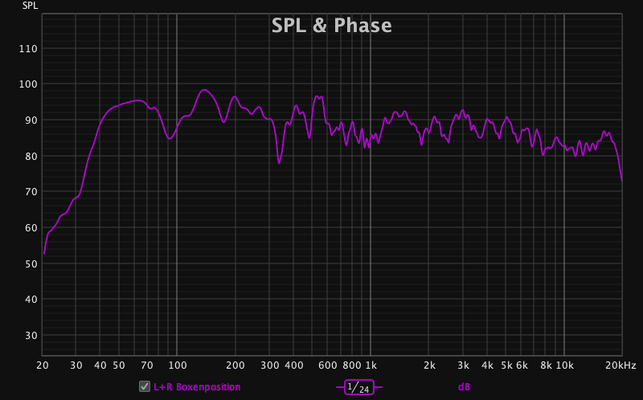
Task: Click the 30 value on SPL axis
Action: click(31, 336)
